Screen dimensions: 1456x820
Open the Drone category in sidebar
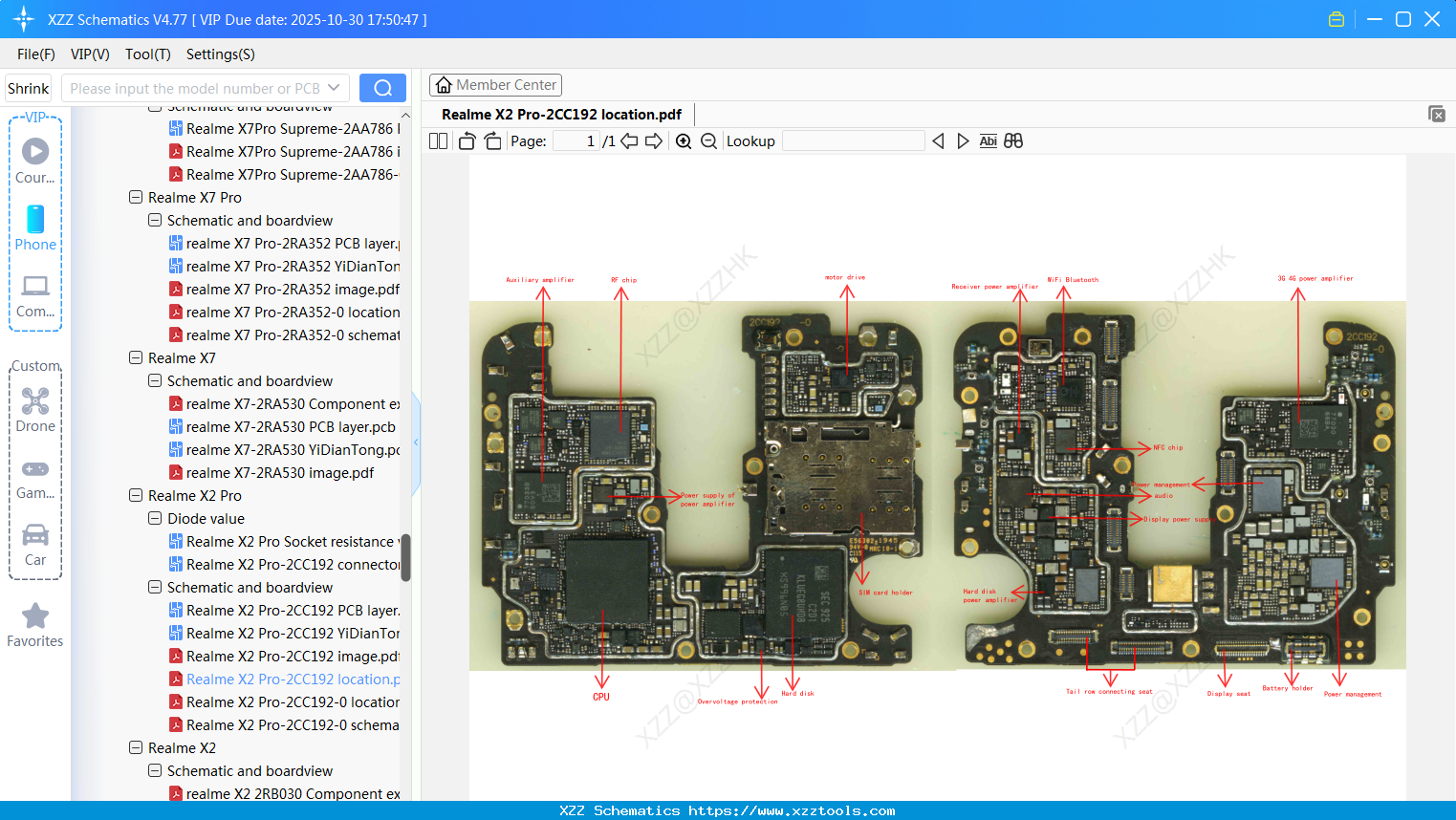click(x=35, y=410)
